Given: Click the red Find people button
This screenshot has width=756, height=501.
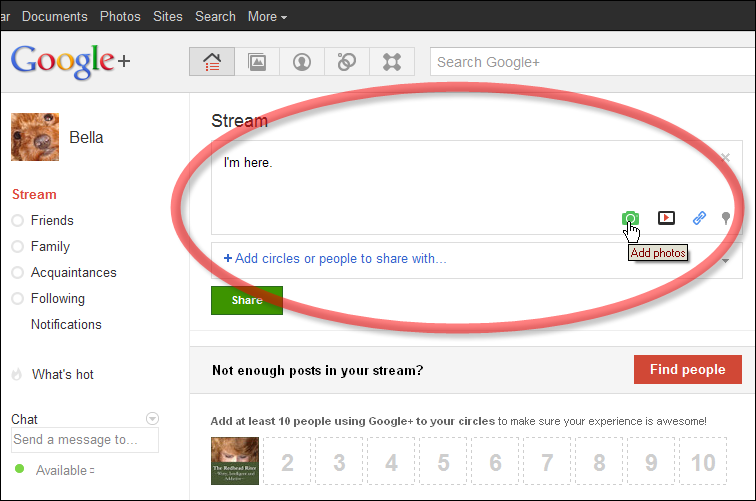Looking at the screenshot, I should pyautogui.click(x=687, y=369).
